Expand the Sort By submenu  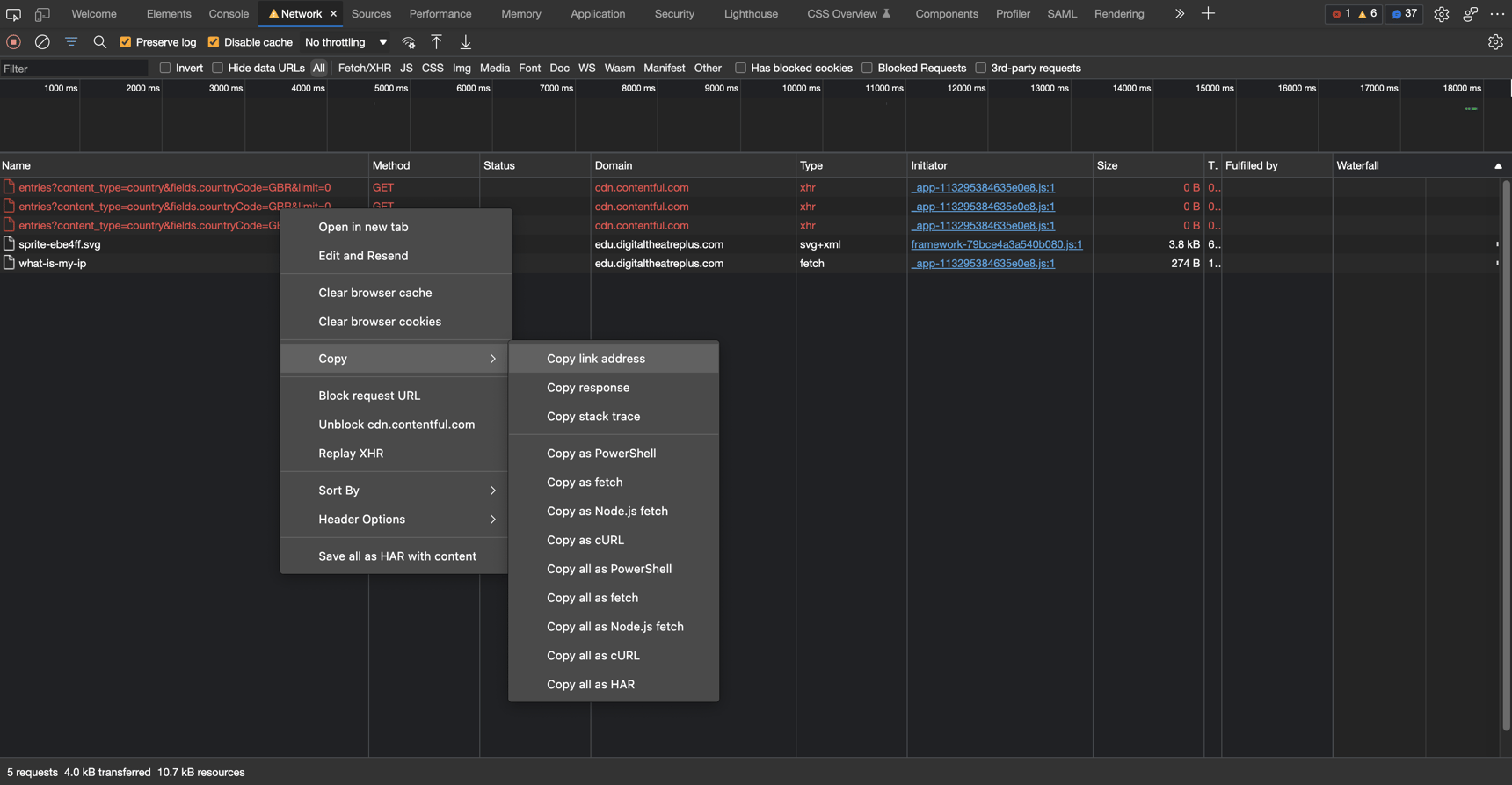point(396,491)
